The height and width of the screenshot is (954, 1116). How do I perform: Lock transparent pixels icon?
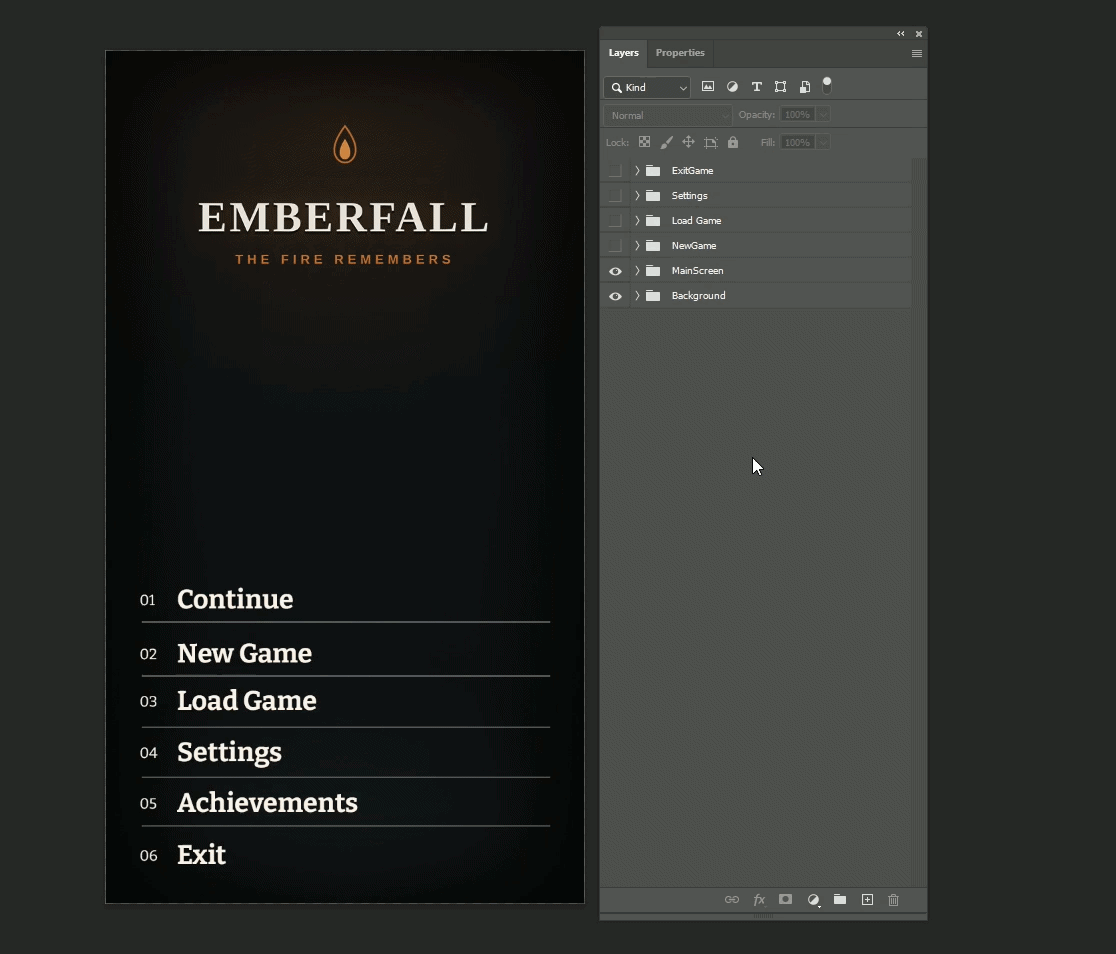[x=644, y=142]
